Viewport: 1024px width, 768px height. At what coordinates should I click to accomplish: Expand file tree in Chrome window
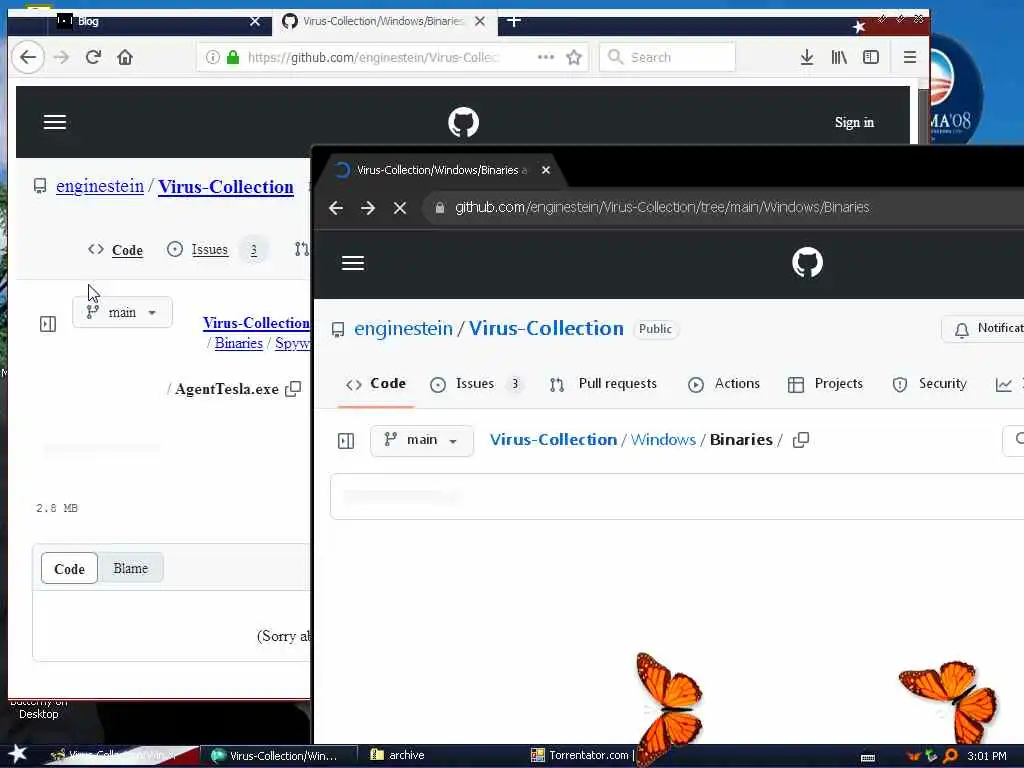coord(346,441)
